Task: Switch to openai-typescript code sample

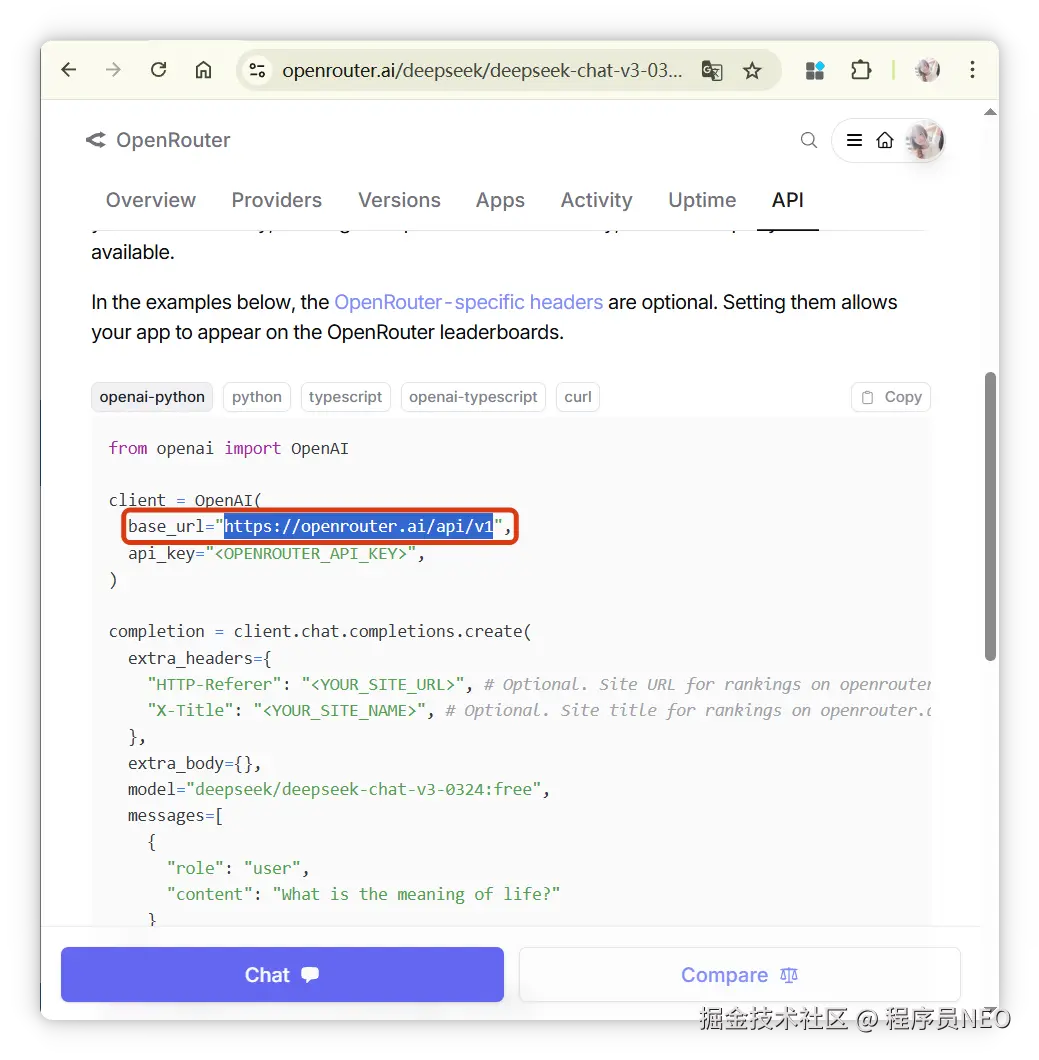Action: coord(473,397)
